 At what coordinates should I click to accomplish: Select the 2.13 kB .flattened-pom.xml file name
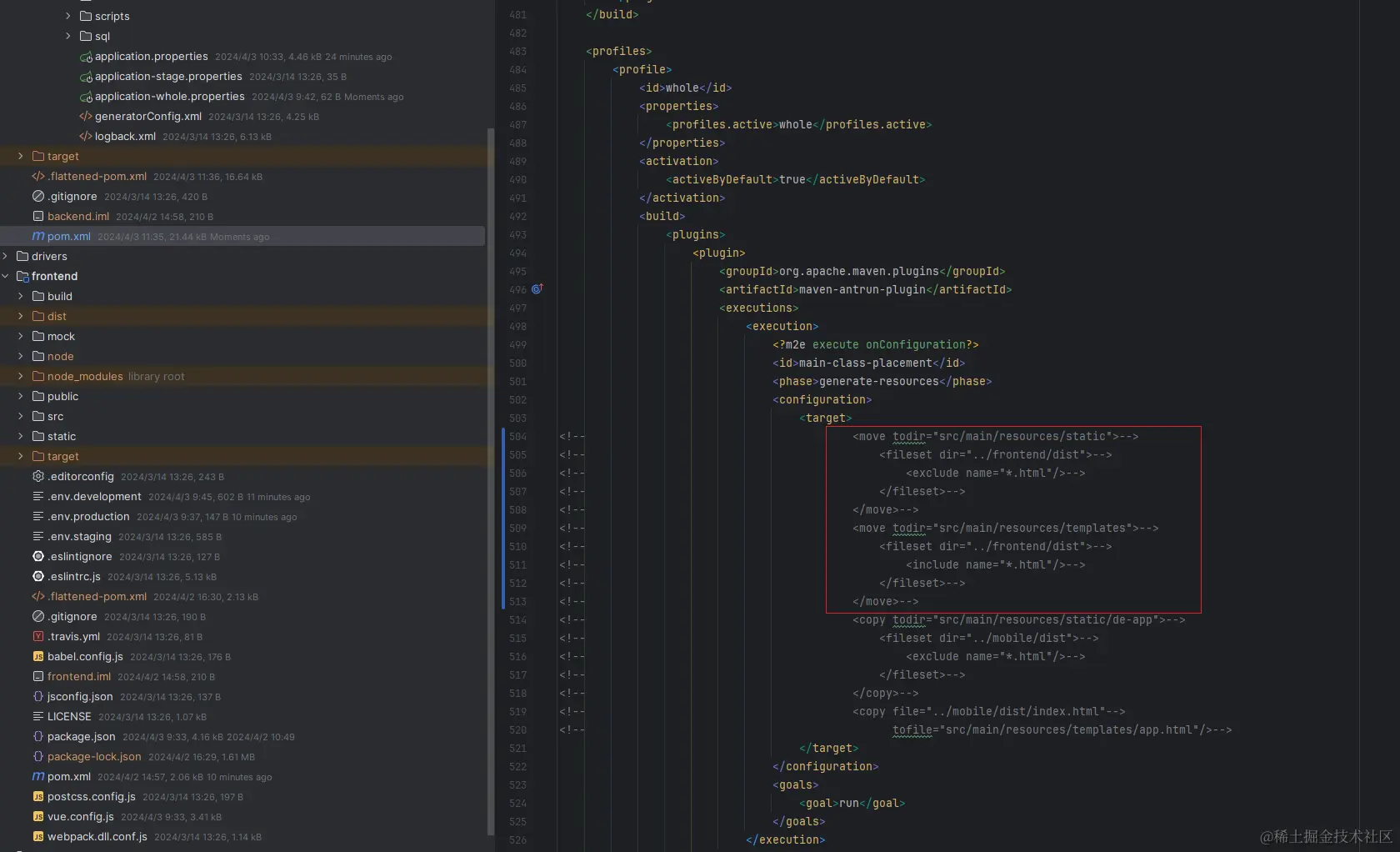(x=97, y=597)
